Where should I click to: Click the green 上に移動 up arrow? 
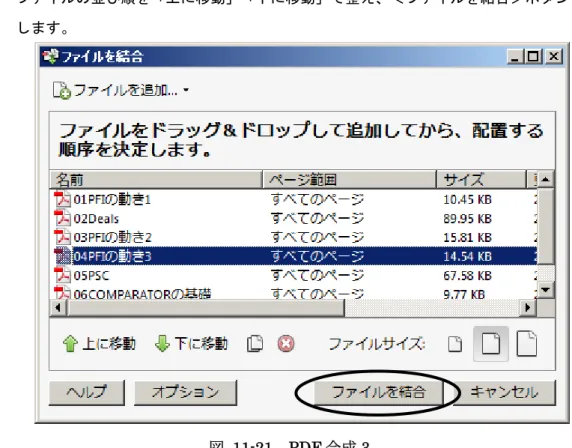pos(70,344)
